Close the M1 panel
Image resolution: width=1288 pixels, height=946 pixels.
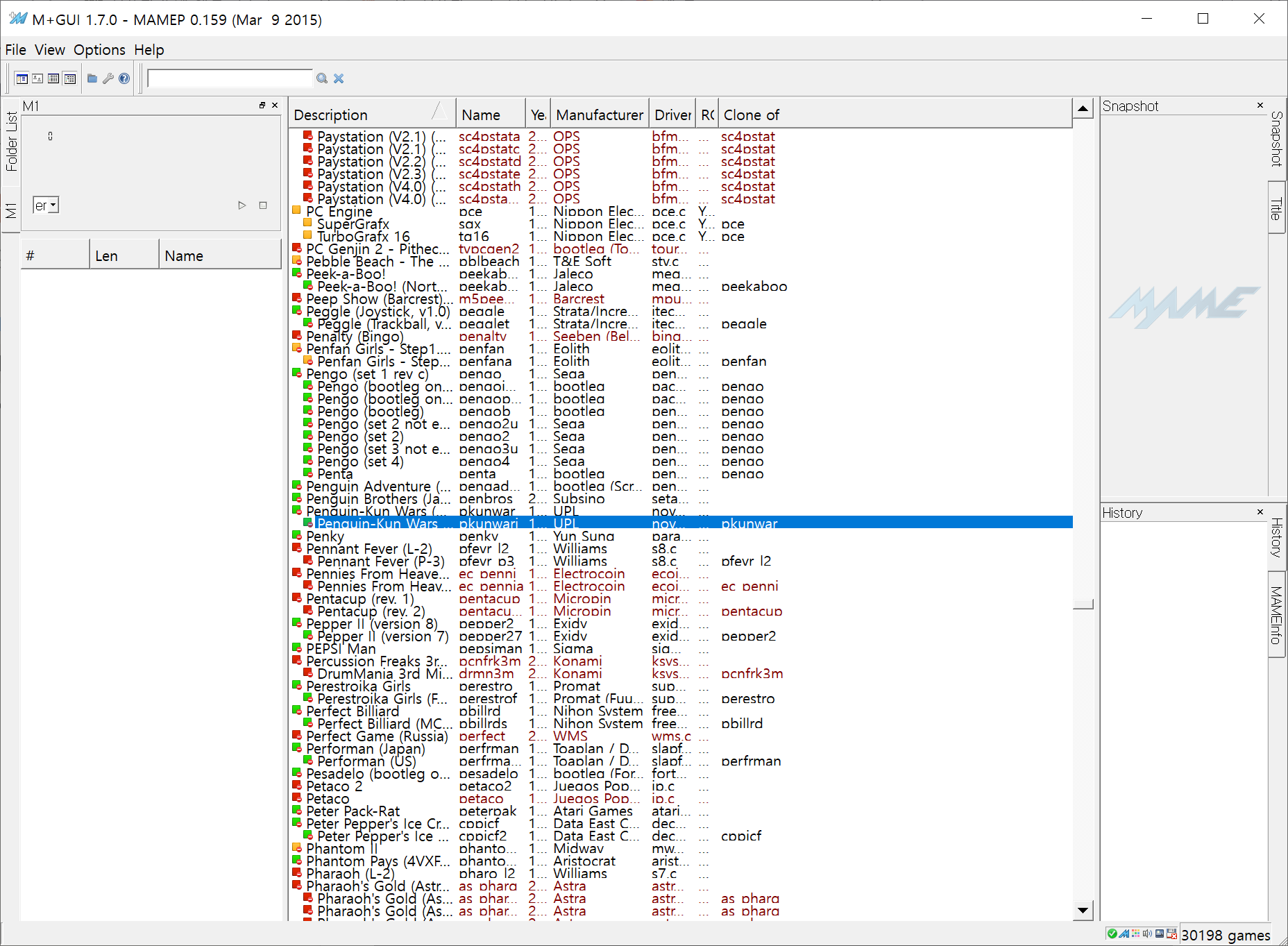(275, 105)
